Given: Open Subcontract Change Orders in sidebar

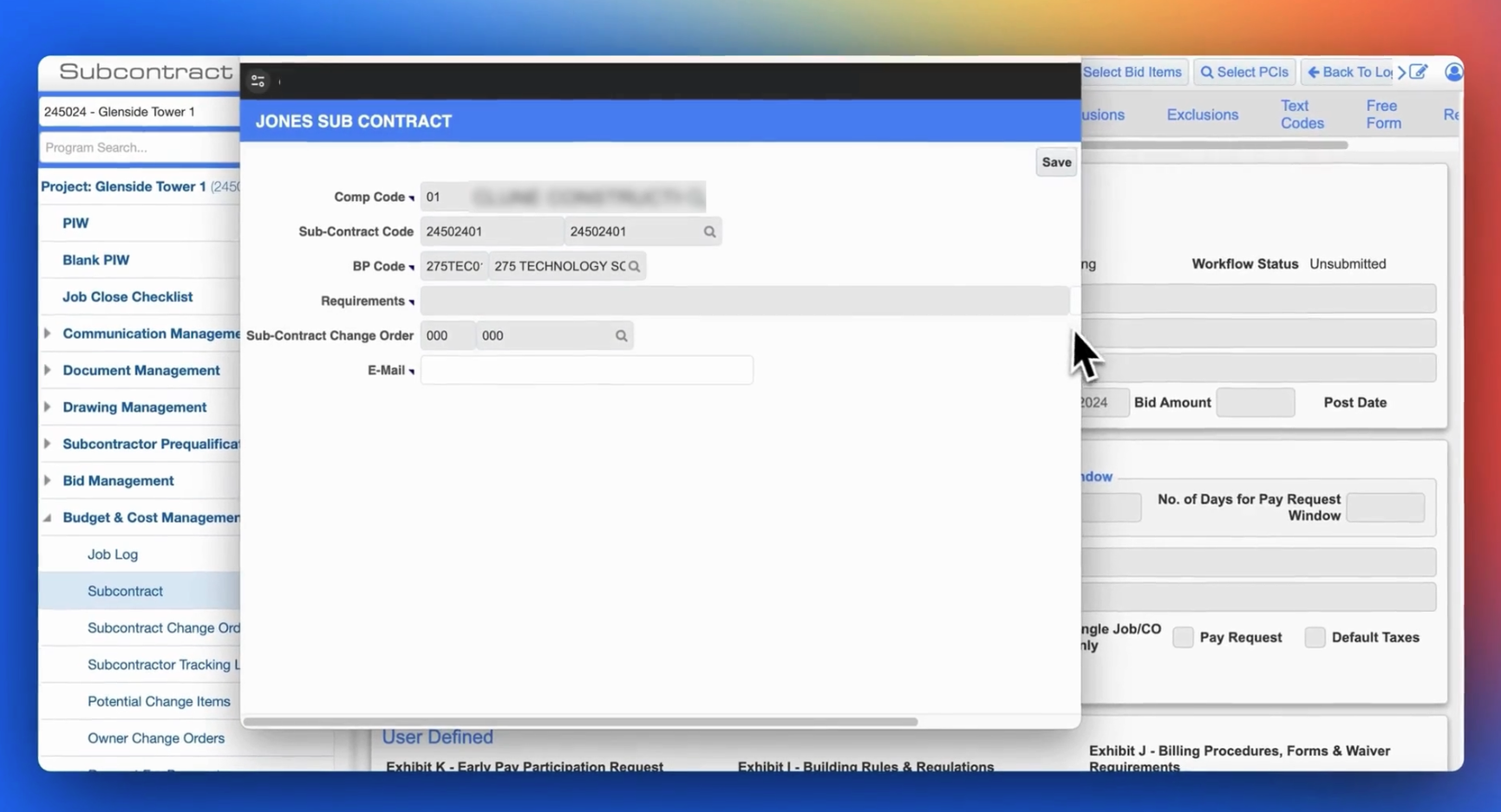Looking at the screenshot, I should click(163, 627).
